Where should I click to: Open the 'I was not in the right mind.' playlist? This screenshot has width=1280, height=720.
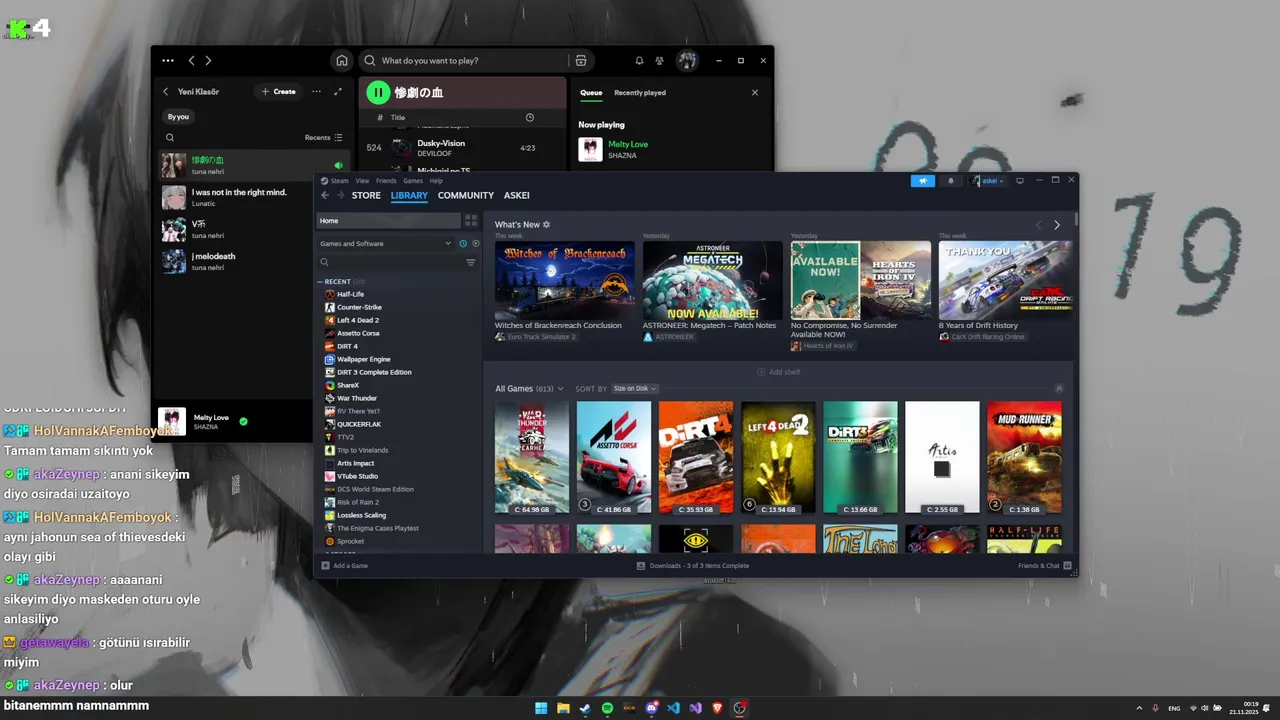coord(254,197)
